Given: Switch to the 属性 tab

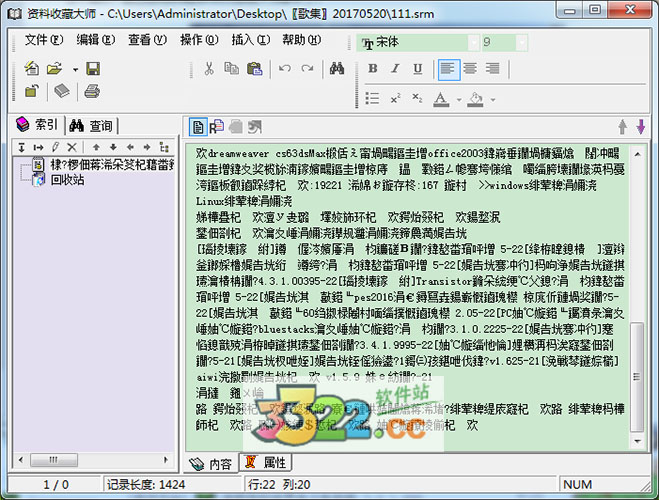Looking at the screenshot, I should (x=266, y=463).
